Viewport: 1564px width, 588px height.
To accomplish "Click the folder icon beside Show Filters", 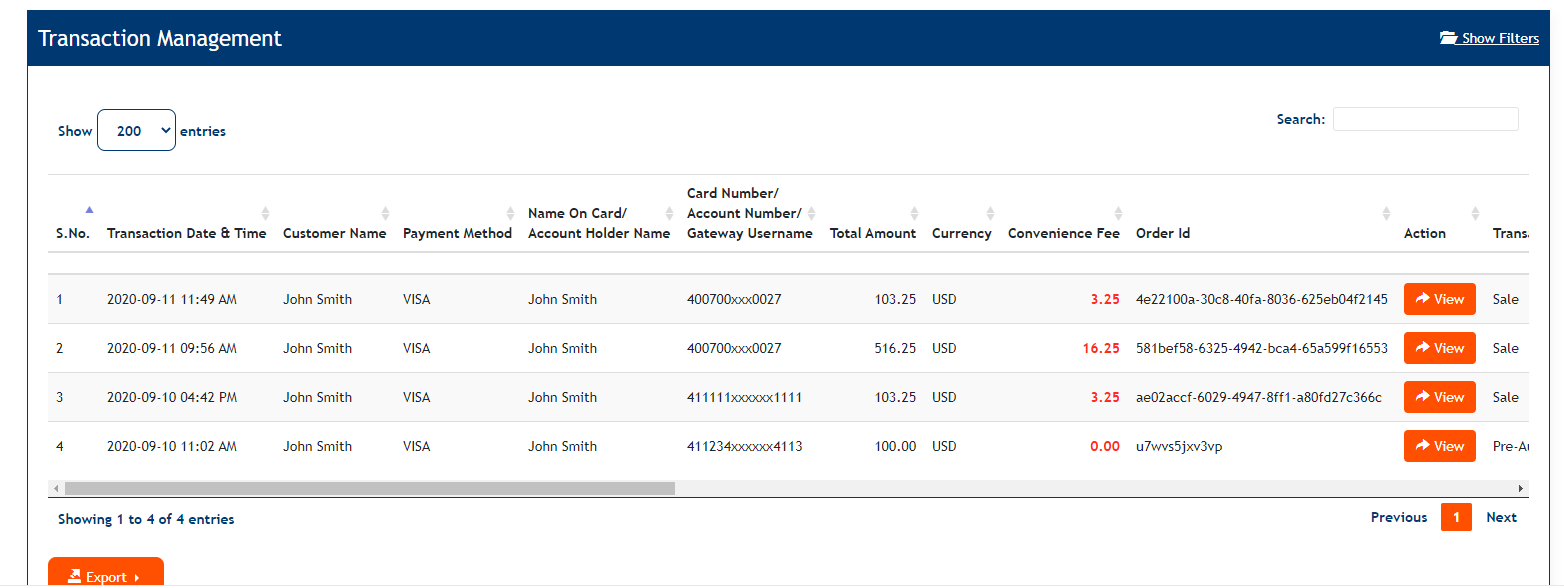I will click(x=1449, y=36).
